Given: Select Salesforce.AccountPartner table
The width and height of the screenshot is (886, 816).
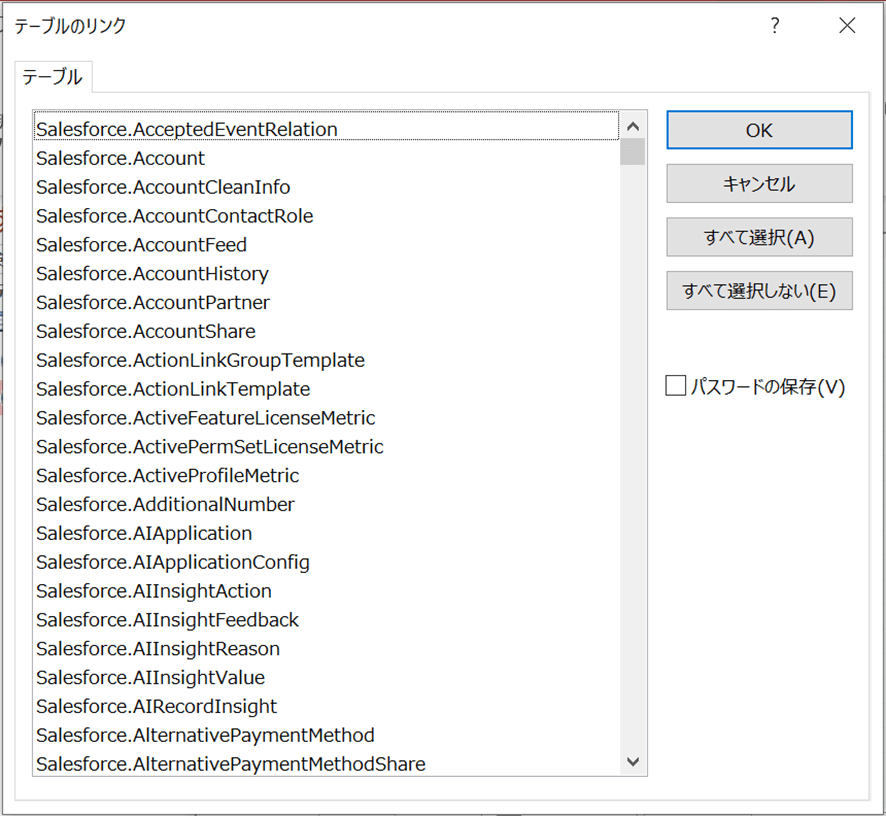Looking at the screenshot, I should (x=327, y=302).
